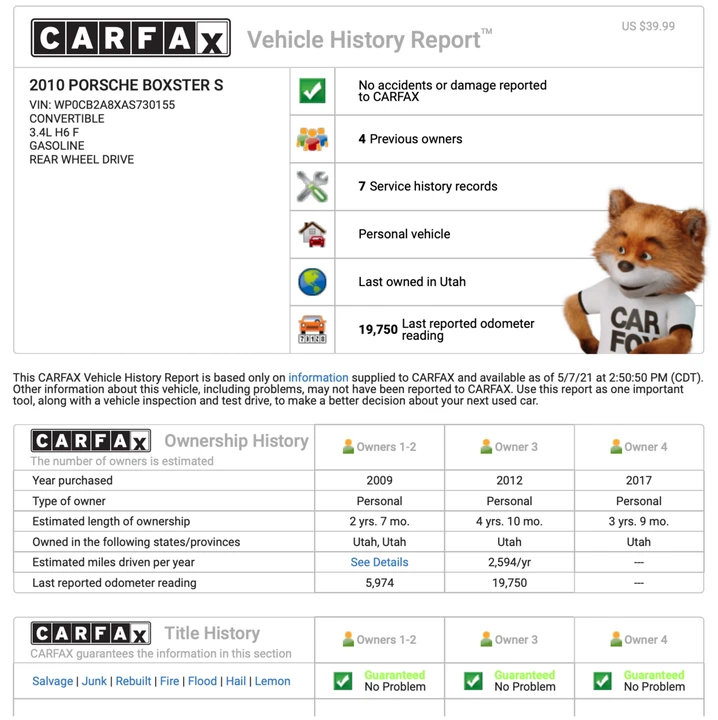Click the 3.4L H6 F engine text
Viewport: 718px width, 720px height.
pyautogui.click(x=54, y=132)
